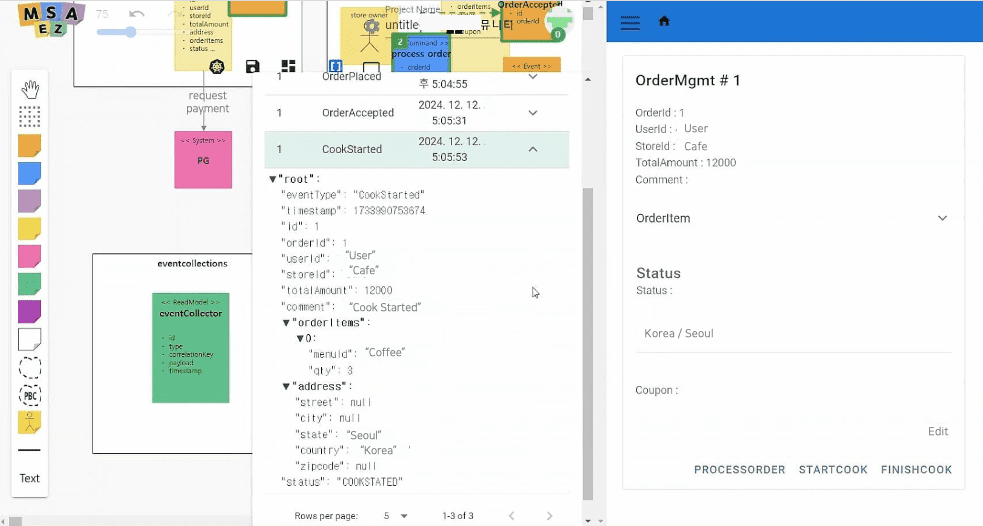983x526 pixels.
Task: Pick the orange Event sticker in palette
Action: (x=30, y=146)
